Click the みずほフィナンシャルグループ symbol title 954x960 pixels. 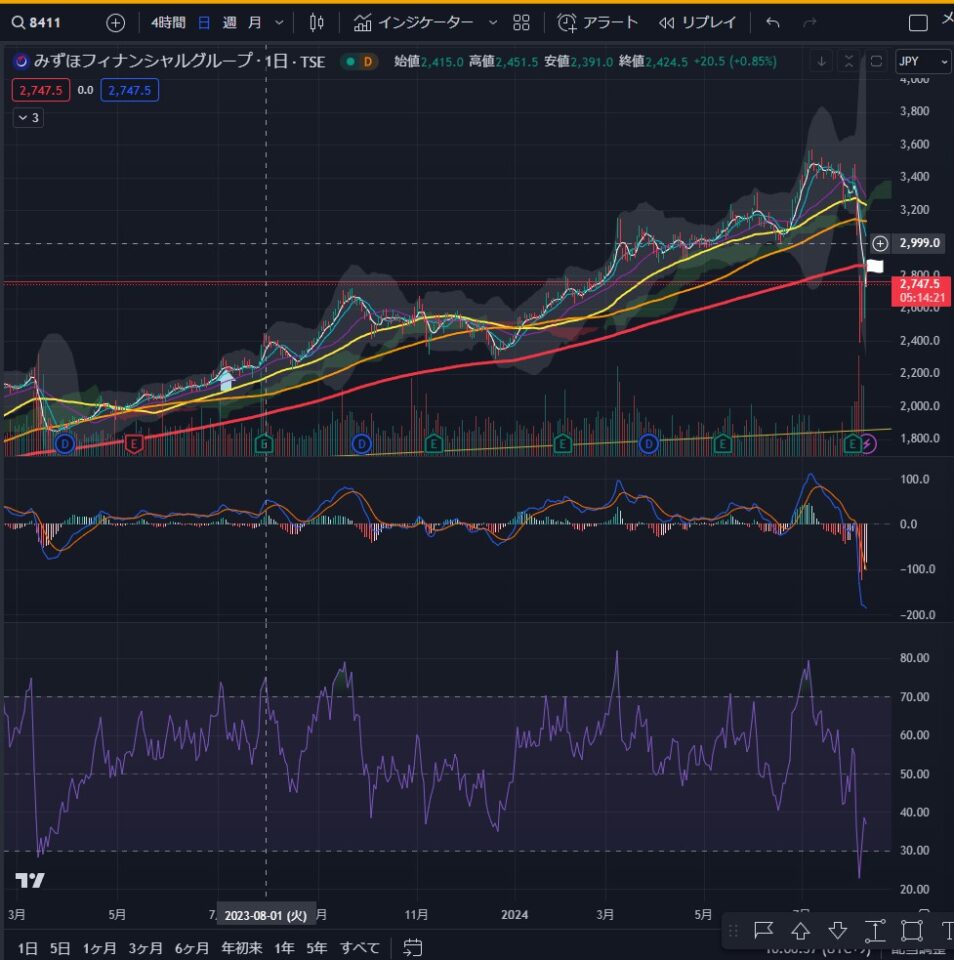144,61
